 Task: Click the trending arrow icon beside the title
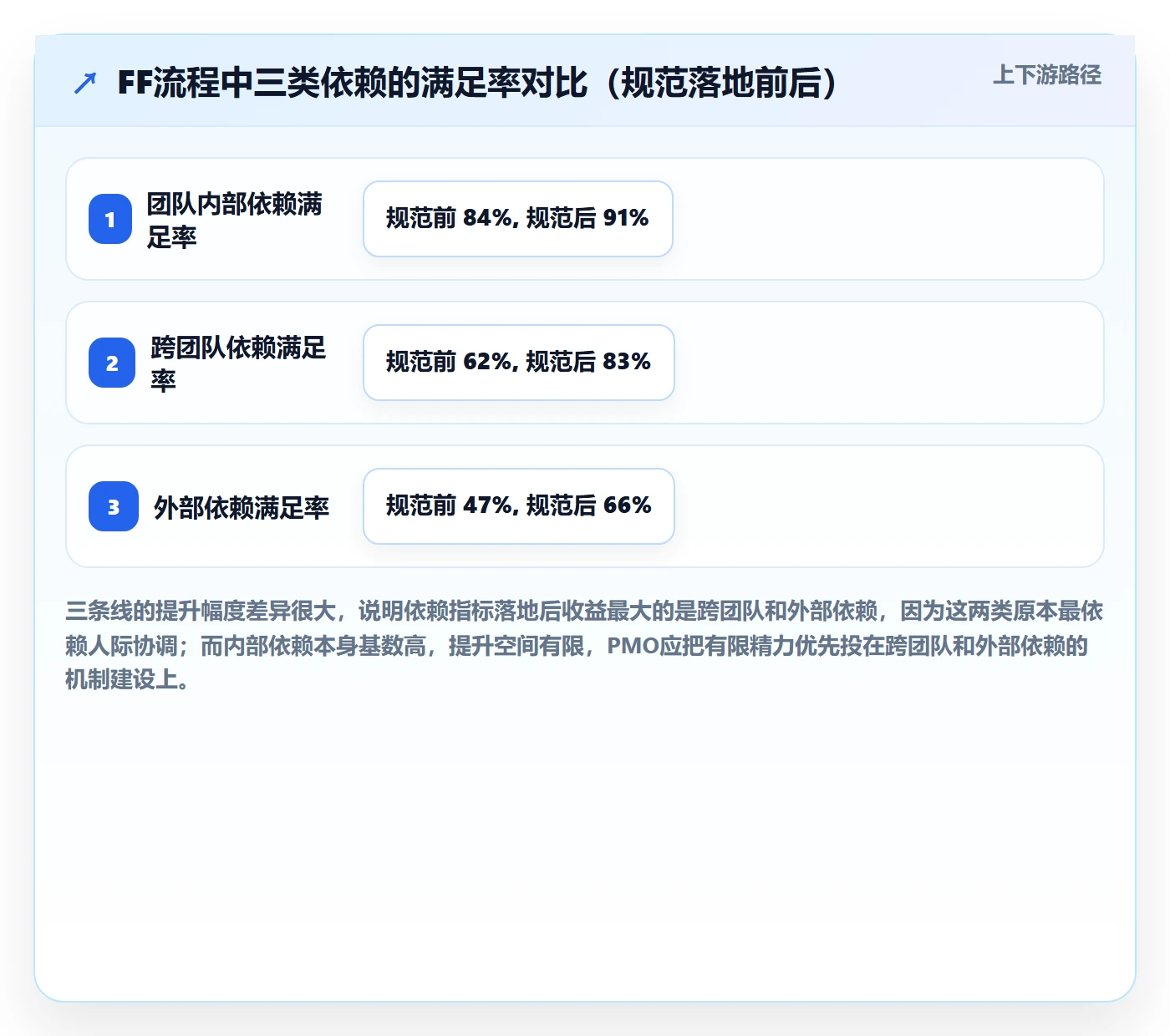85,84
